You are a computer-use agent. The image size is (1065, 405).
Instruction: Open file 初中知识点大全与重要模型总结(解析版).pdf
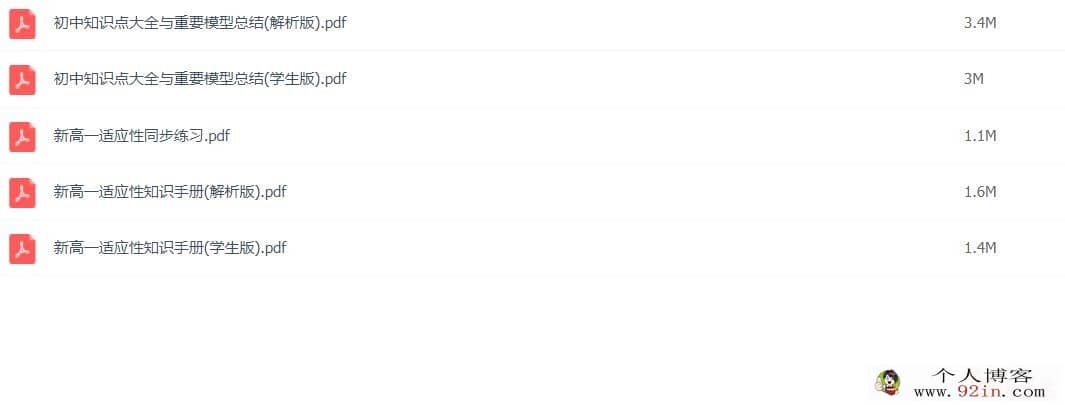click(x=200, y=22)
